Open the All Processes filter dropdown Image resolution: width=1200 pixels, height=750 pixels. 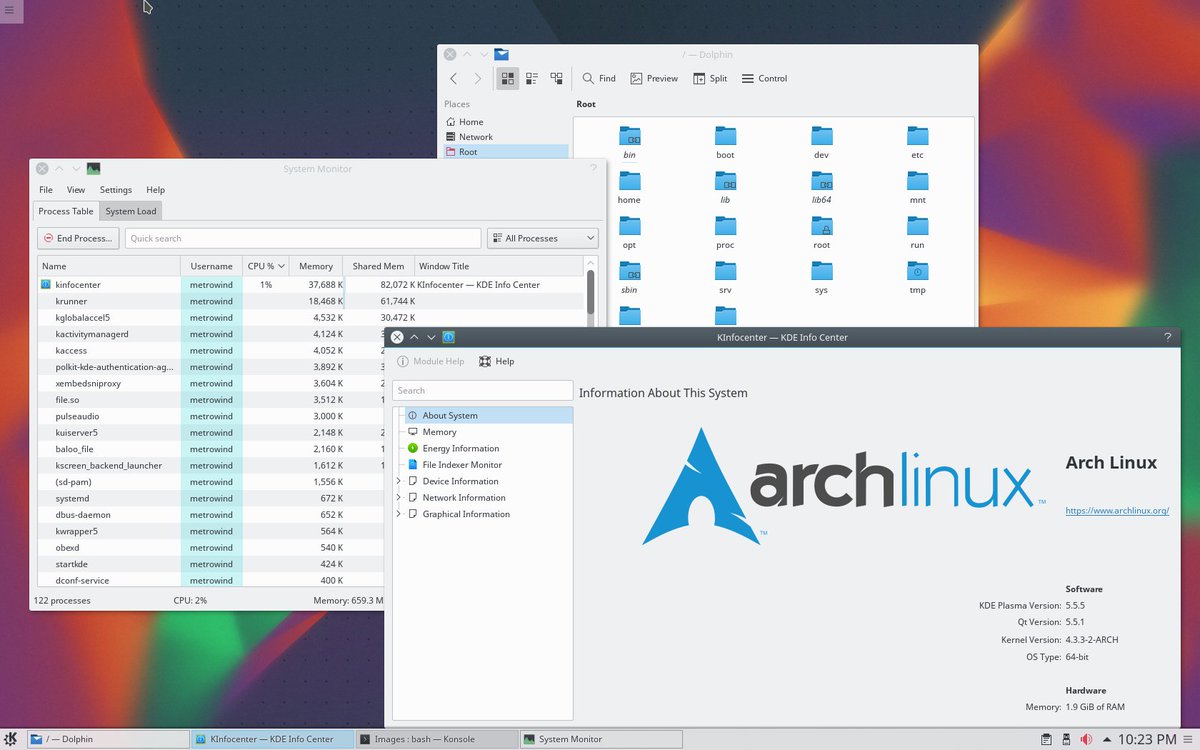(542, 238)
